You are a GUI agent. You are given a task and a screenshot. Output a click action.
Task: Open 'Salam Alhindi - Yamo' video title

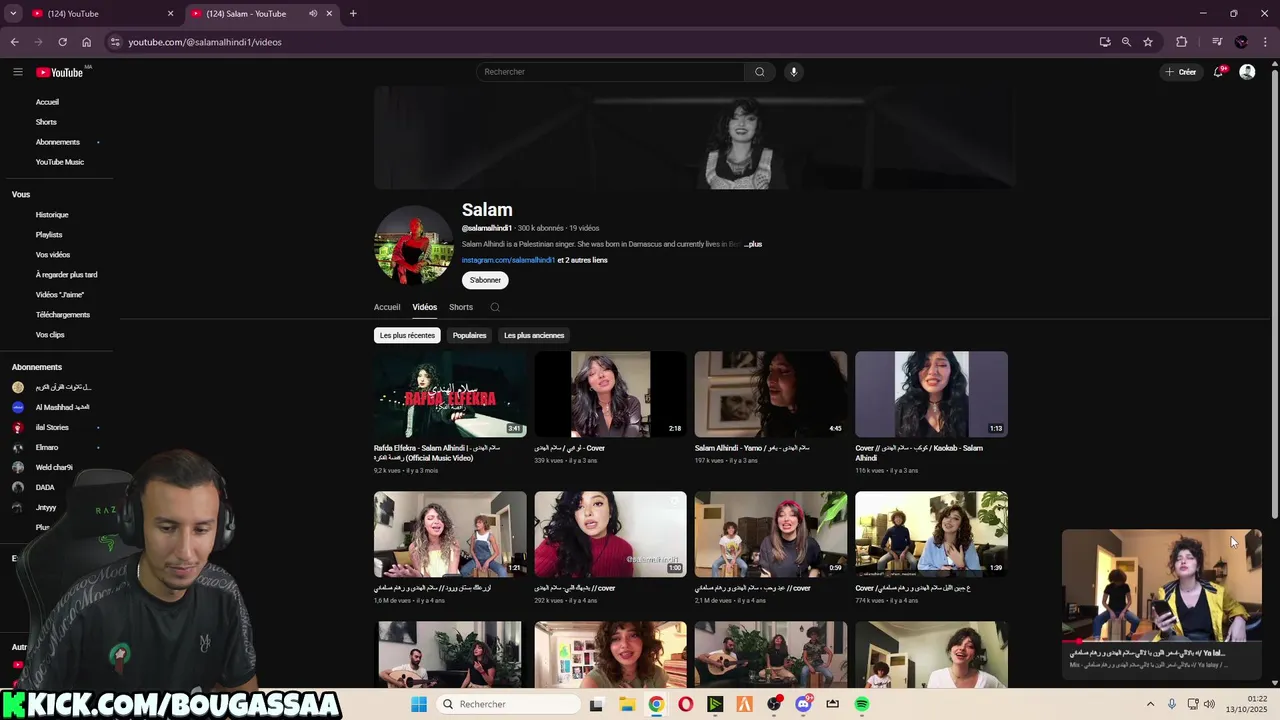752,448
